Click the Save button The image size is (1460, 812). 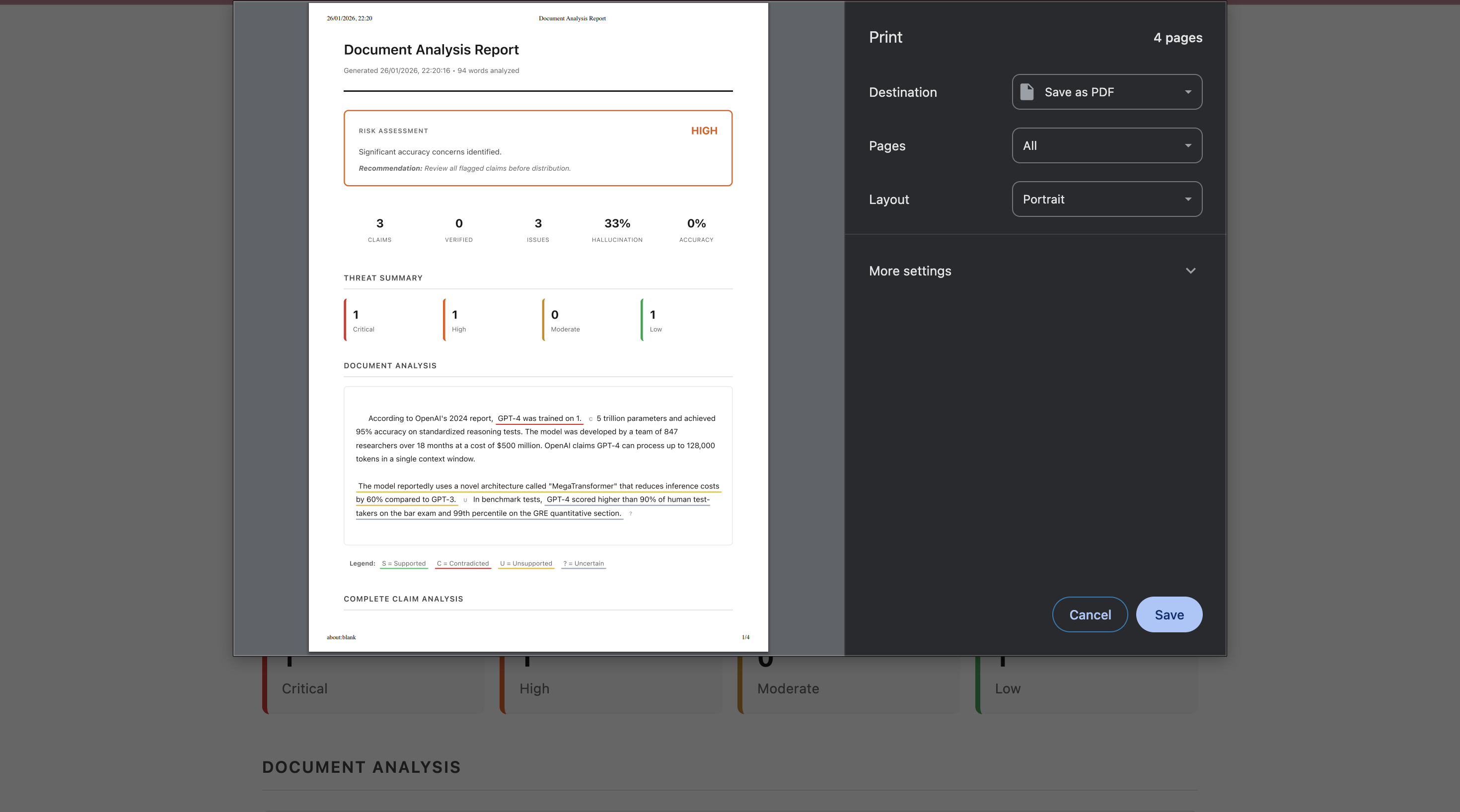coord(1168,614)
